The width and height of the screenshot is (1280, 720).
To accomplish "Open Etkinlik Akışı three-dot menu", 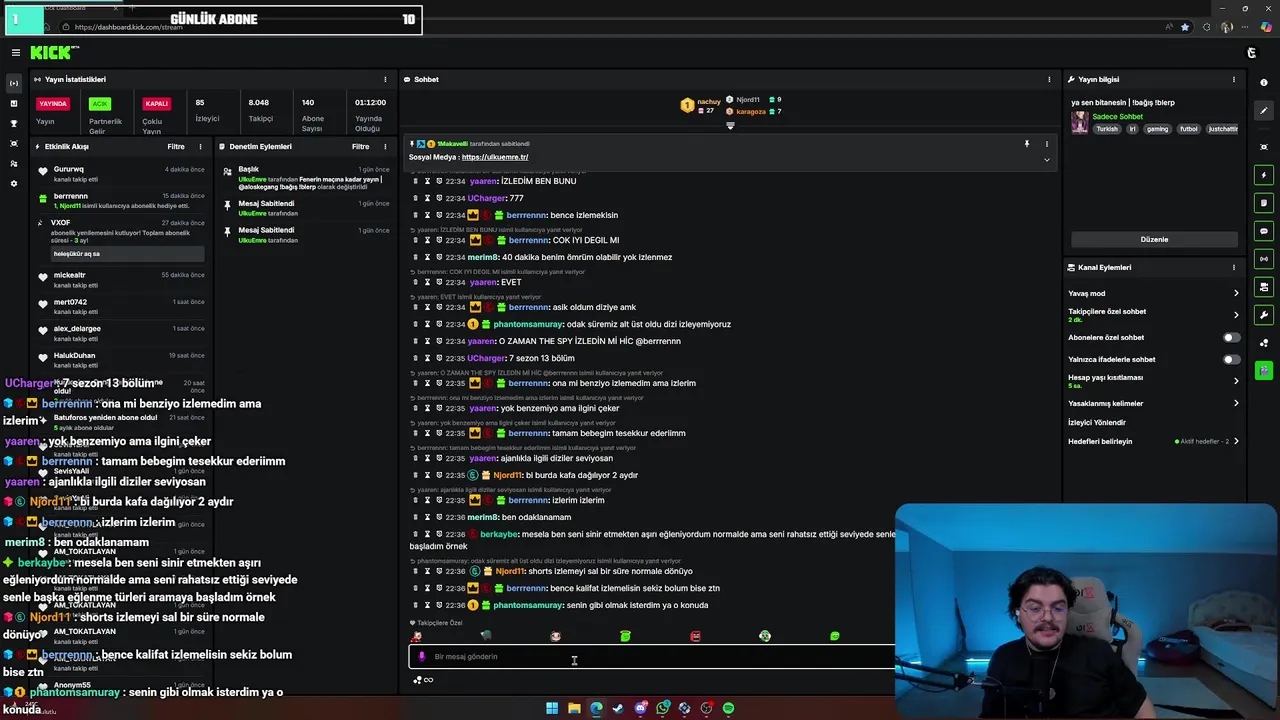I will [x=200, y=146].
